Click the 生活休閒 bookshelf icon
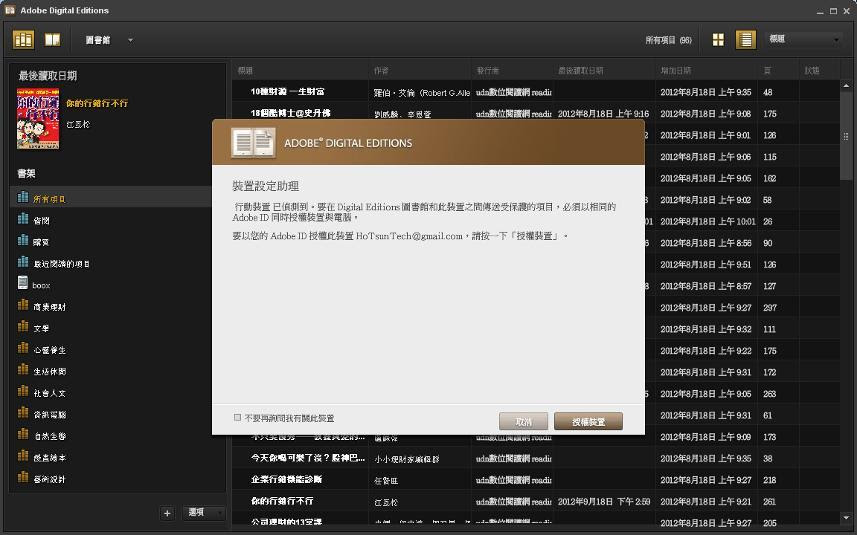The width and height of the screenshot is (857, 535). tap(23, 369)
